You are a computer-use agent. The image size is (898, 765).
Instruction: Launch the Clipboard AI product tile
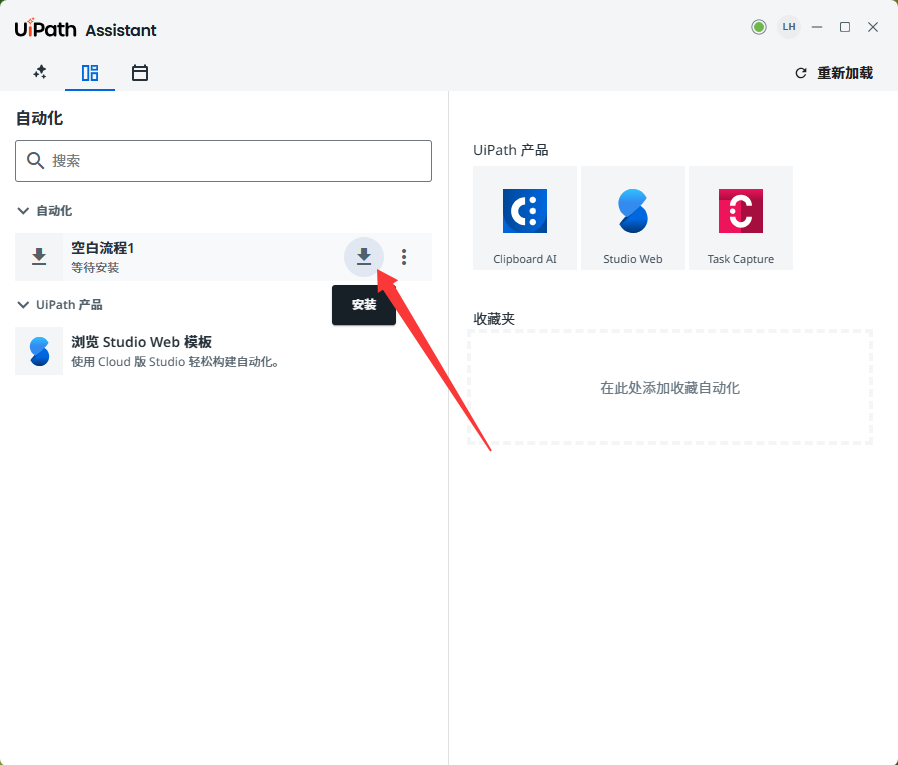click(x=525, y=218)
